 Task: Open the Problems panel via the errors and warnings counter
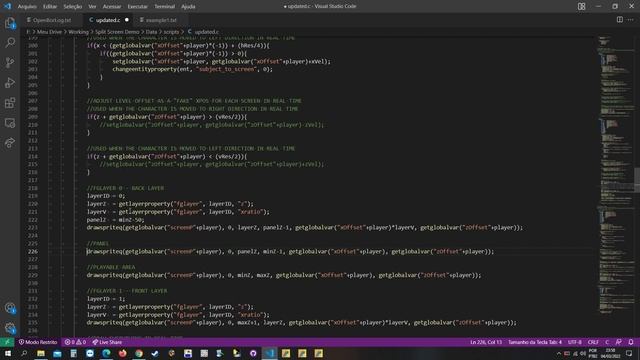75,342
